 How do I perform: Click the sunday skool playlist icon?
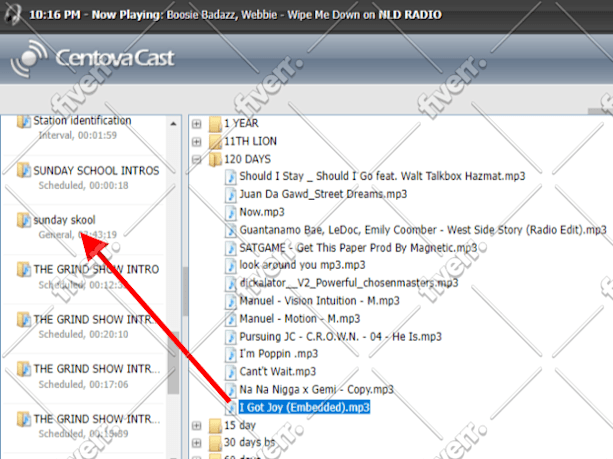(24, 220)
